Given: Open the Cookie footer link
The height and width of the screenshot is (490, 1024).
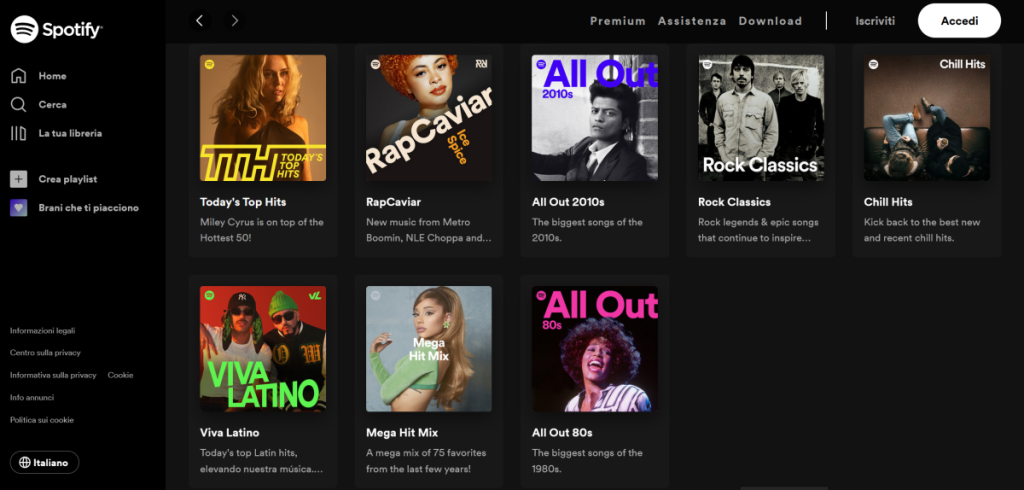Looking at the screenshot, I should (x=120, y=375).
